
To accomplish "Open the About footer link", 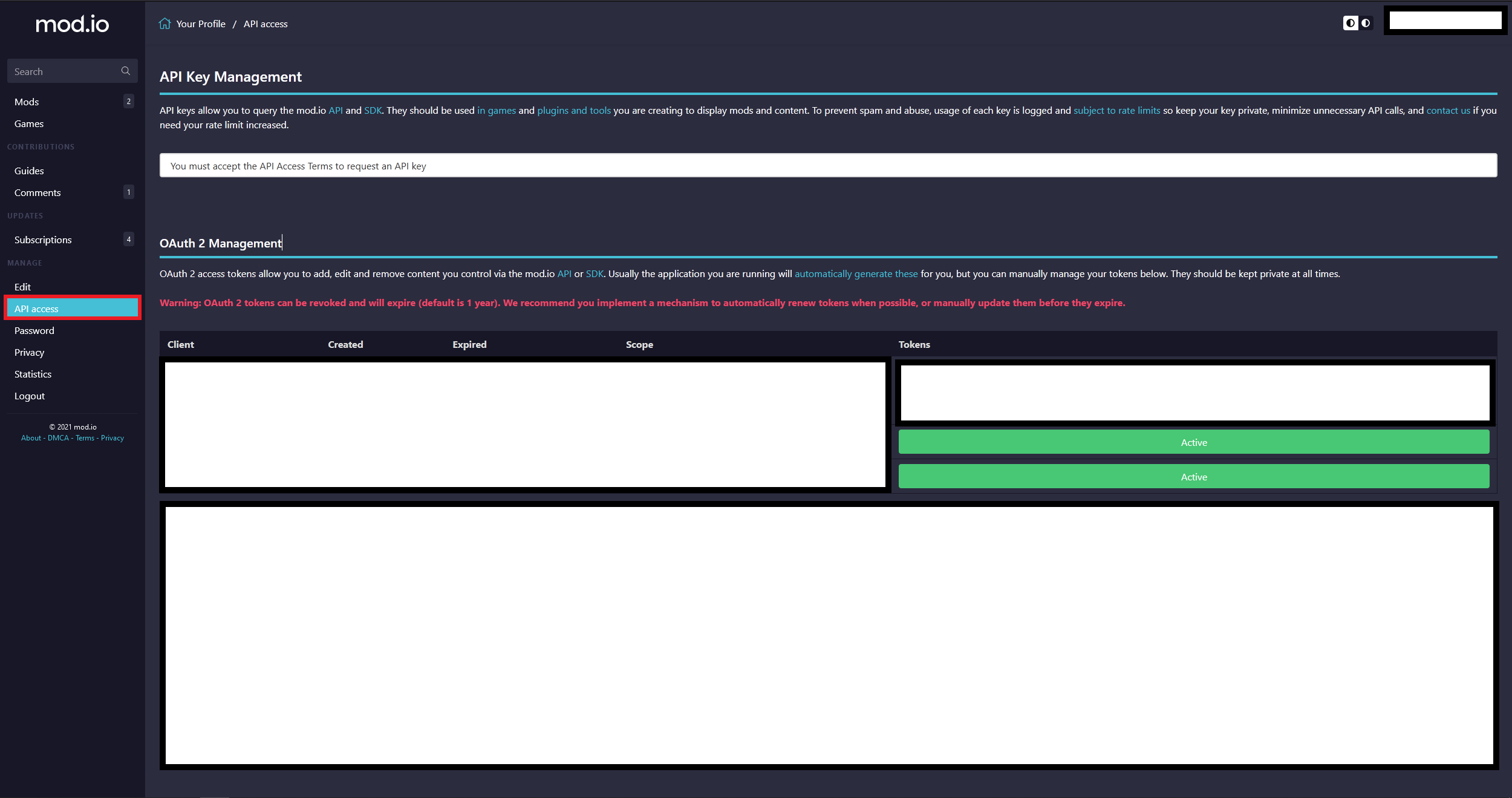I will [x=31, y=438].
